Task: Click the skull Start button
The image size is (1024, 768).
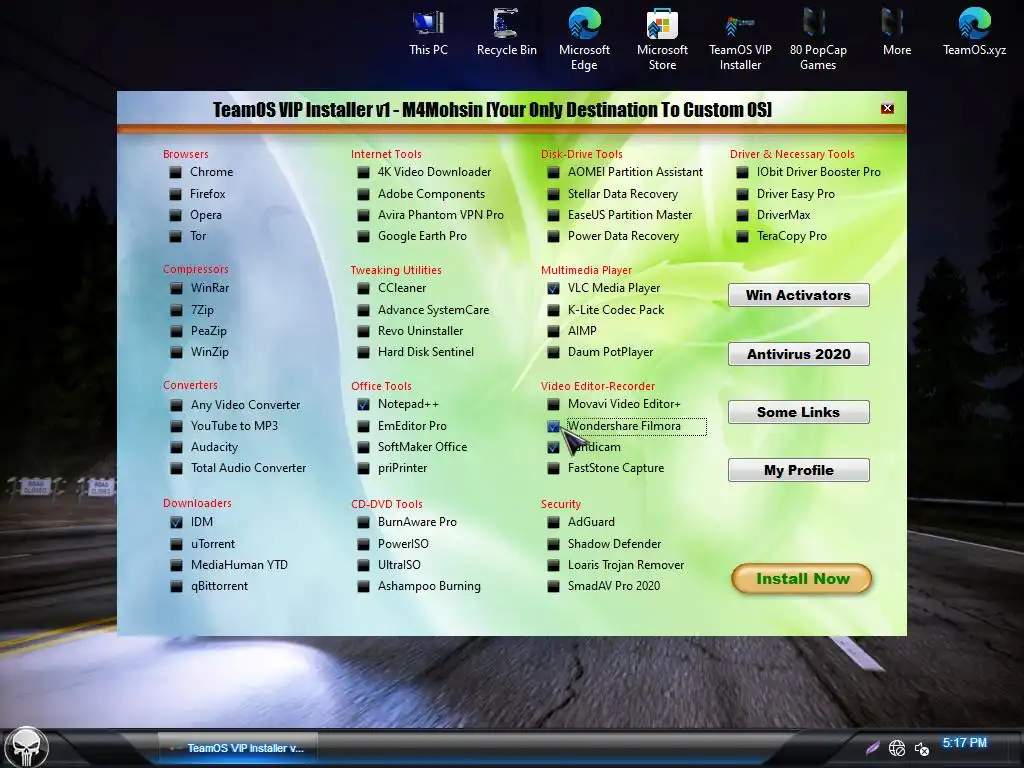Action: tap(26, 748)
